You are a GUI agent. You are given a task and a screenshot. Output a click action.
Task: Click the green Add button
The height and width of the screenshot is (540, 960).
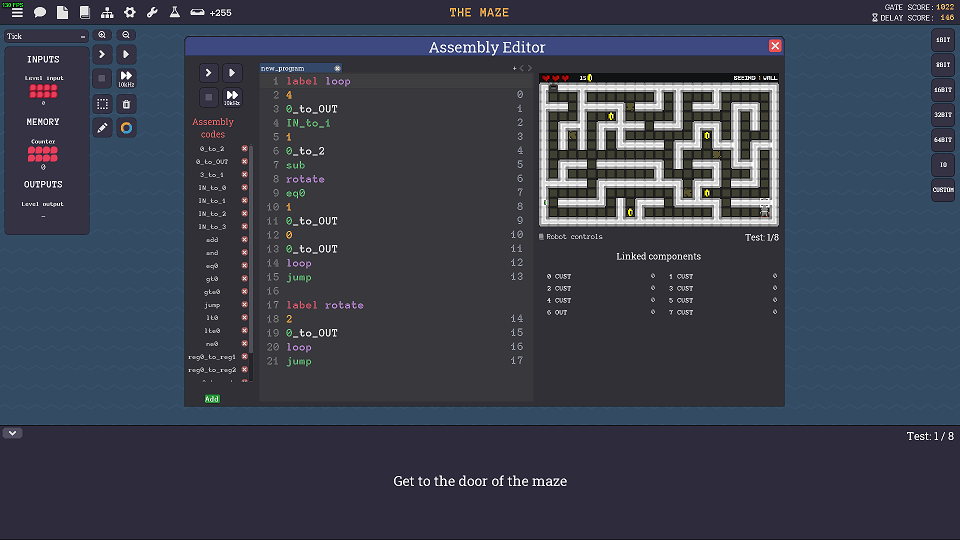click(x=212, y=399)
